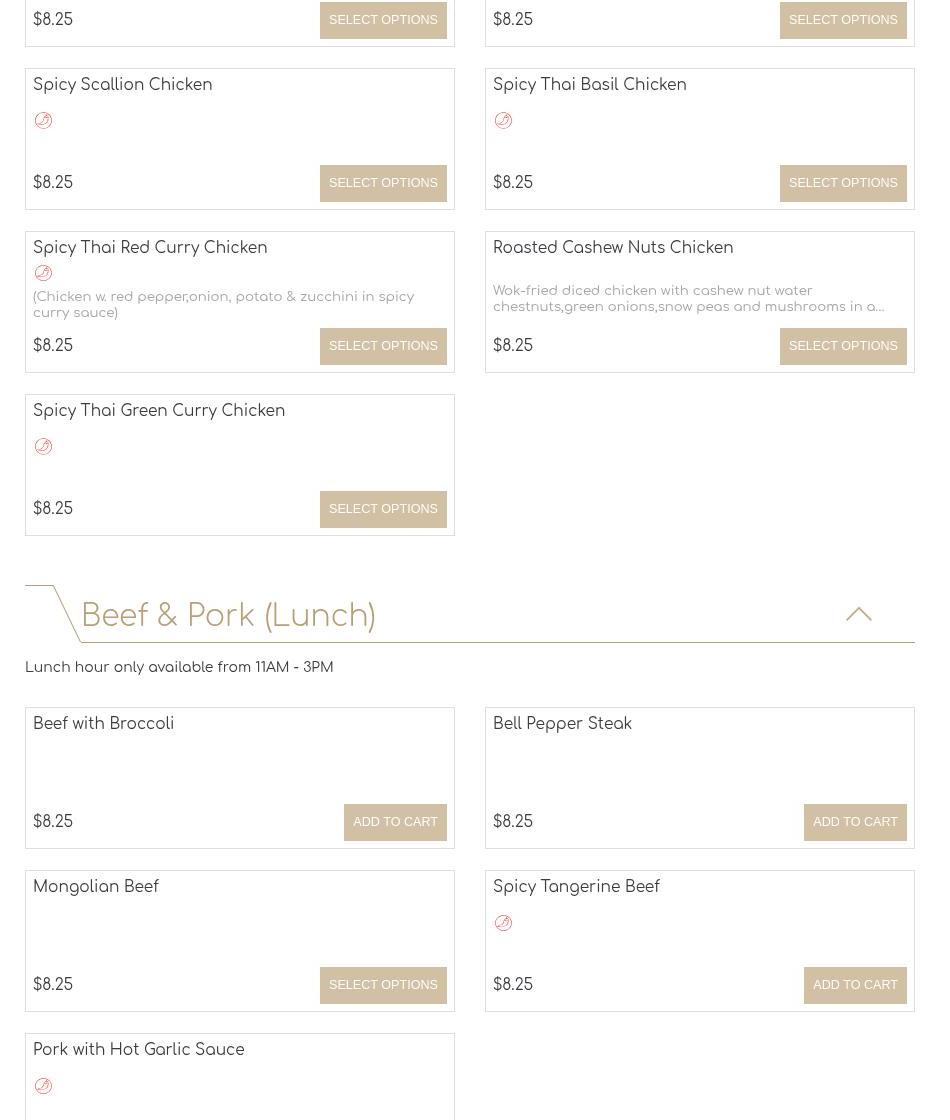Click the Pork with Hot Garlic Sauce title
This screenshot has width=950, height=1120.
(138, 1050)
